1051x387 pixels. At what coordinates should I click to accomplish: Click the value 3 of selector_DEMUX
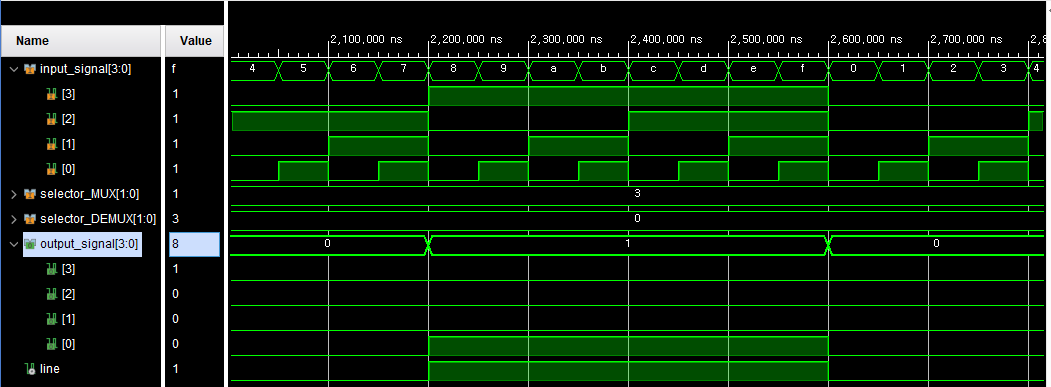176,219
